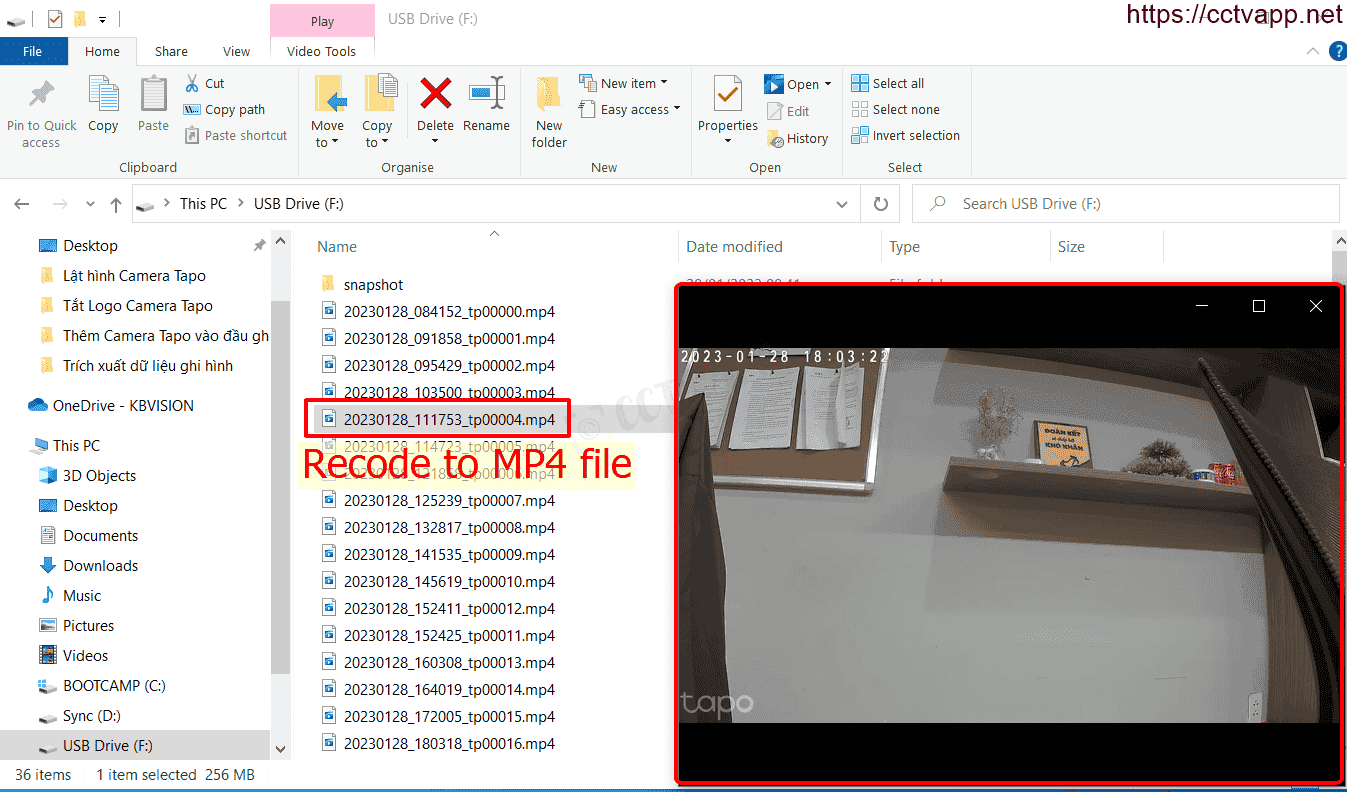Select file 20230128_125239_tp00007.mp4
Image resolution: width=1347 pixels, height=792 pixels.
point(448,500)
